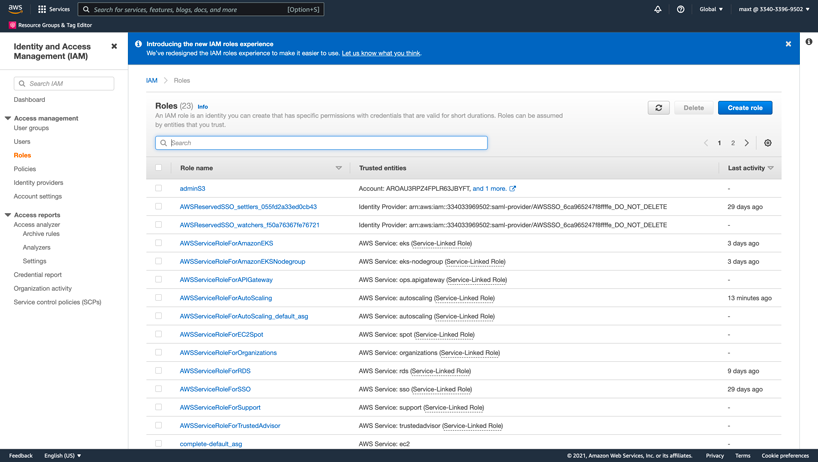Open Identity providers in the sidebar
The width and height of the screenshot is (818, 462).
coord(38,183)
